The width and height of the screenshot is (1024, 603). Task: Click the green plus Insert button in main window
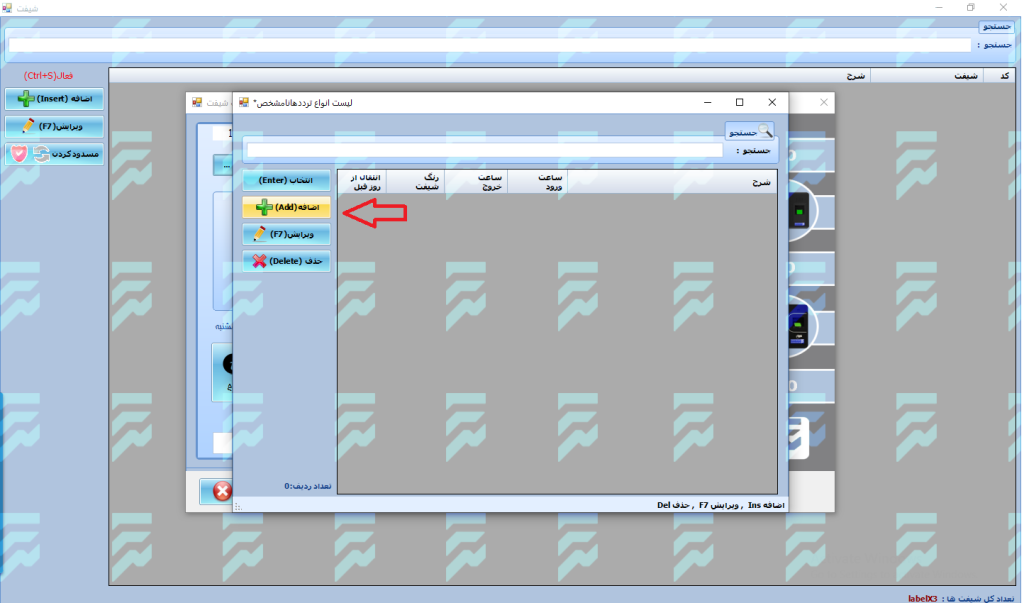[54, 99]
